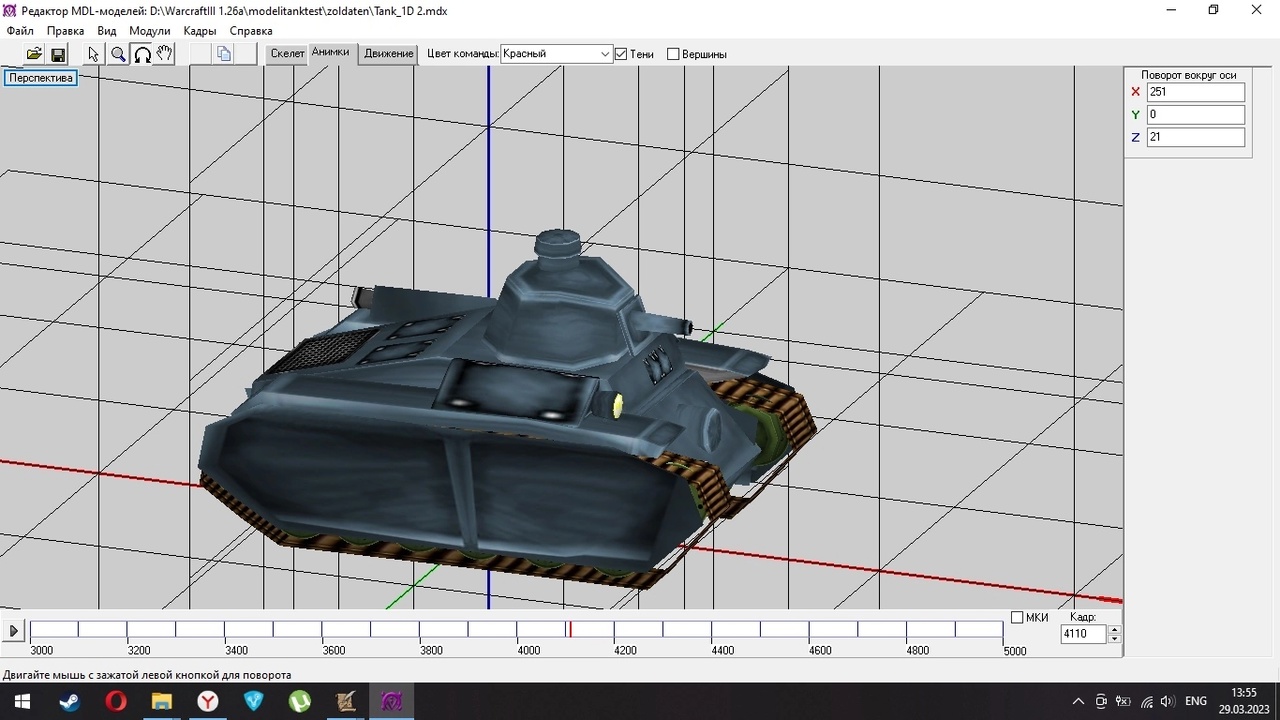Show hidden system tray icons
The width and height of the screenshot is (1280, 720).
pyautogui.click(x=1078, y=701)
